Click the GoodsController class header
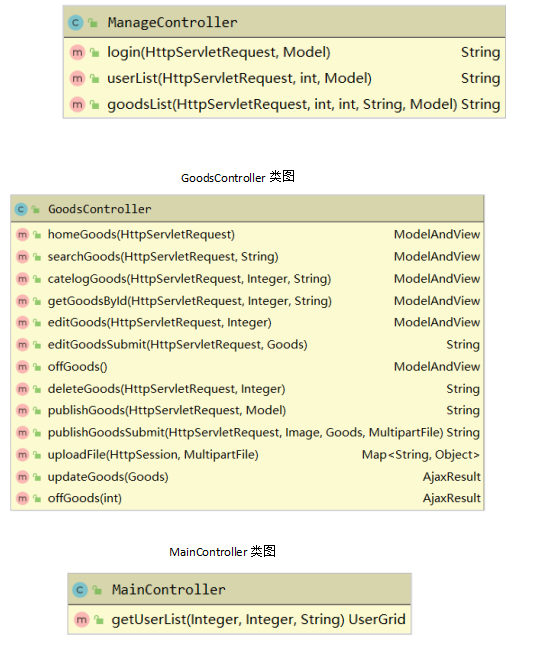Viewport: 556px width, 648px height. click(x=247, y=209)
